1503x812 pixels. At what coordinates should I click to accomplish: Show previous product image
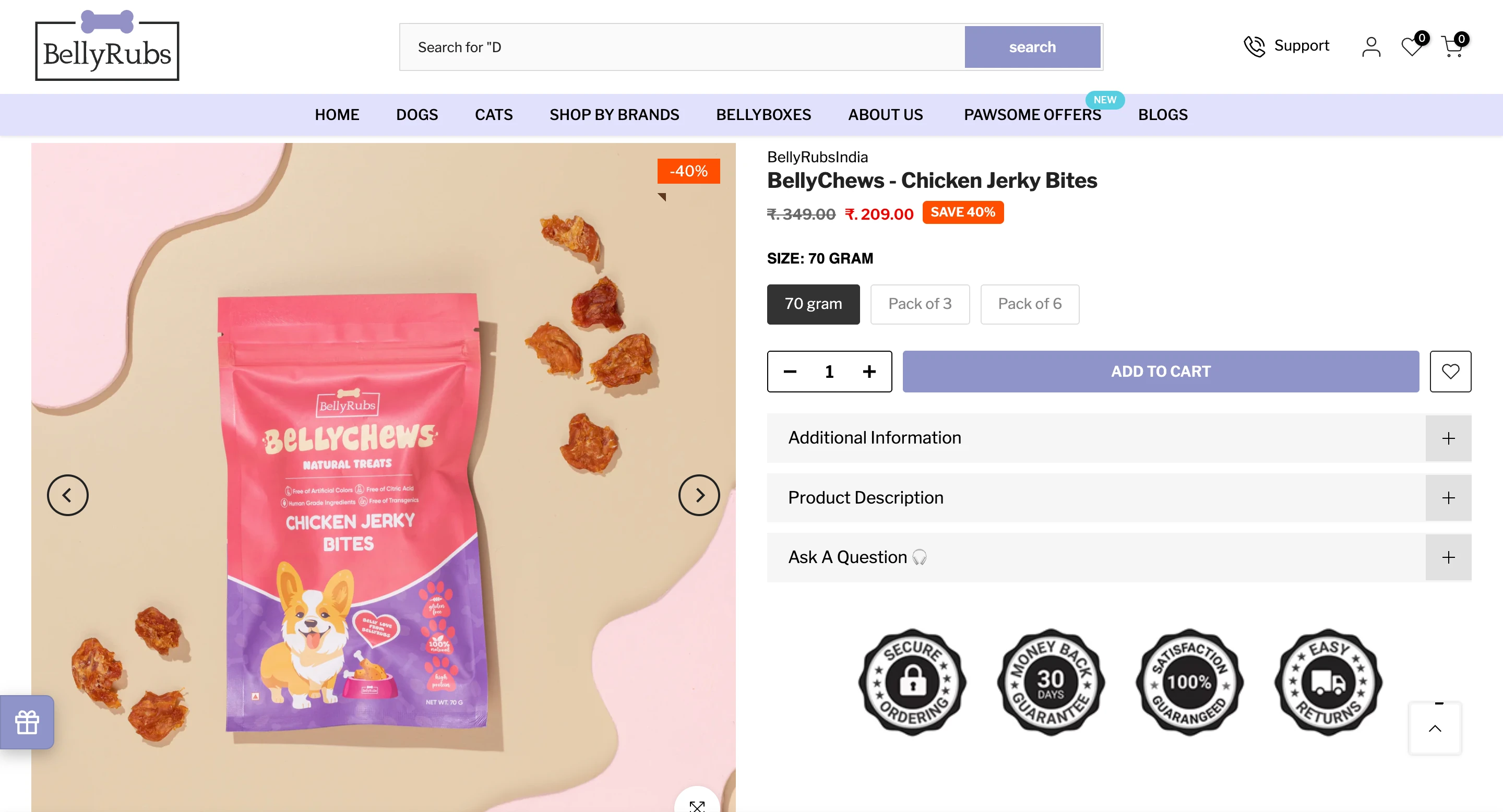click(x=68, y=495)
